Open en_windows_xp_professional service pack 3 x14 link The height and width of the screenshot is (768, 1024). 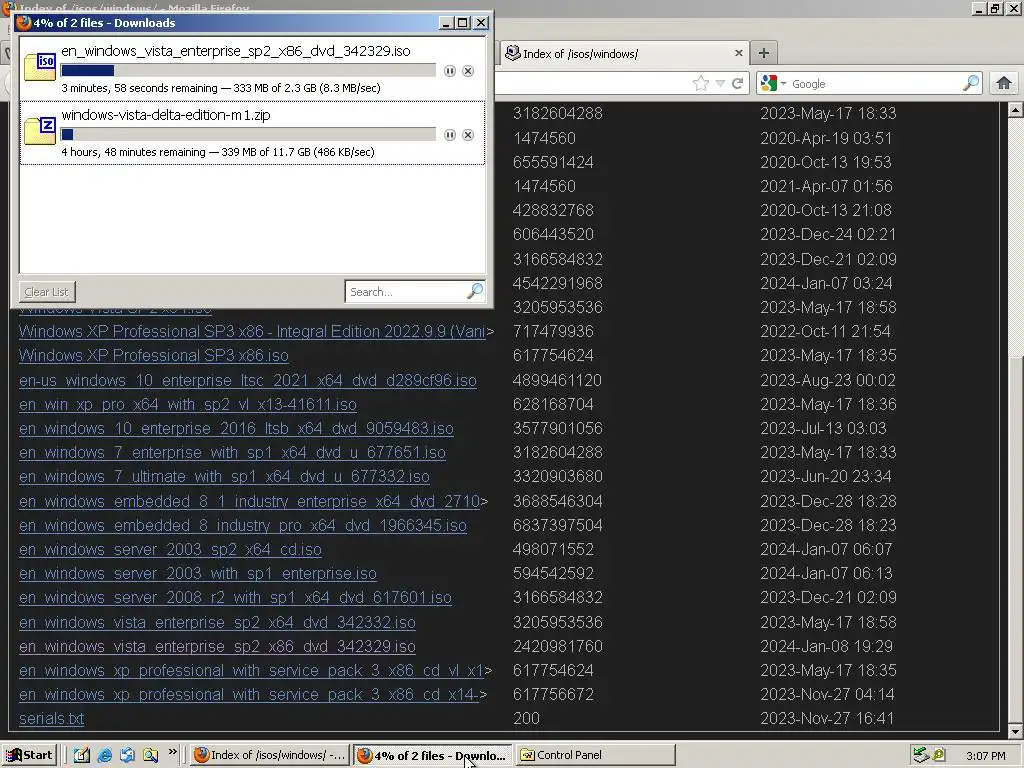[x=249, y=695]
